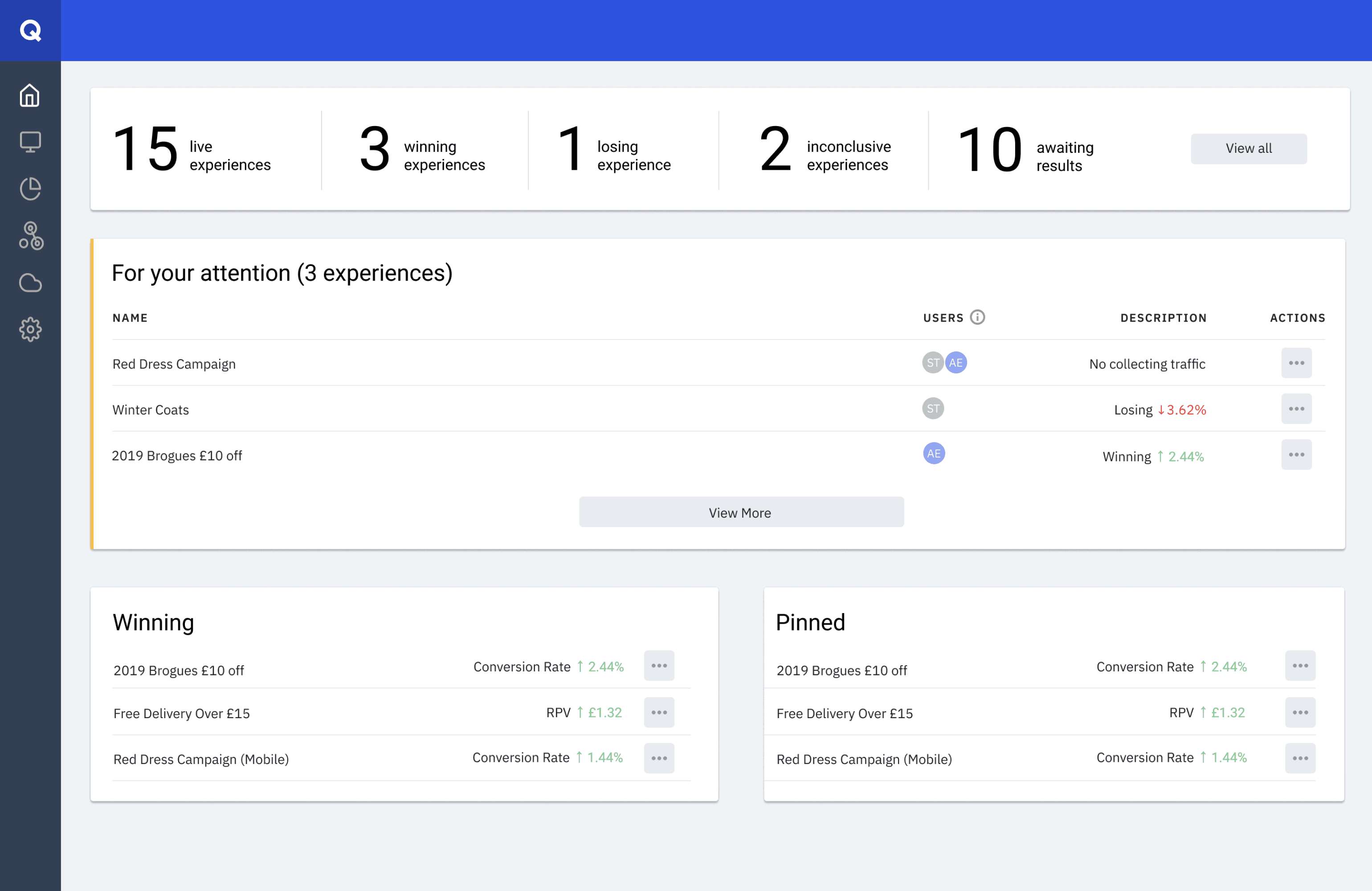Open actions menu for Red Dress Campaign
Image resolution: width=1372 pixels, height=891 pixels.
[x=1296, y=363]
